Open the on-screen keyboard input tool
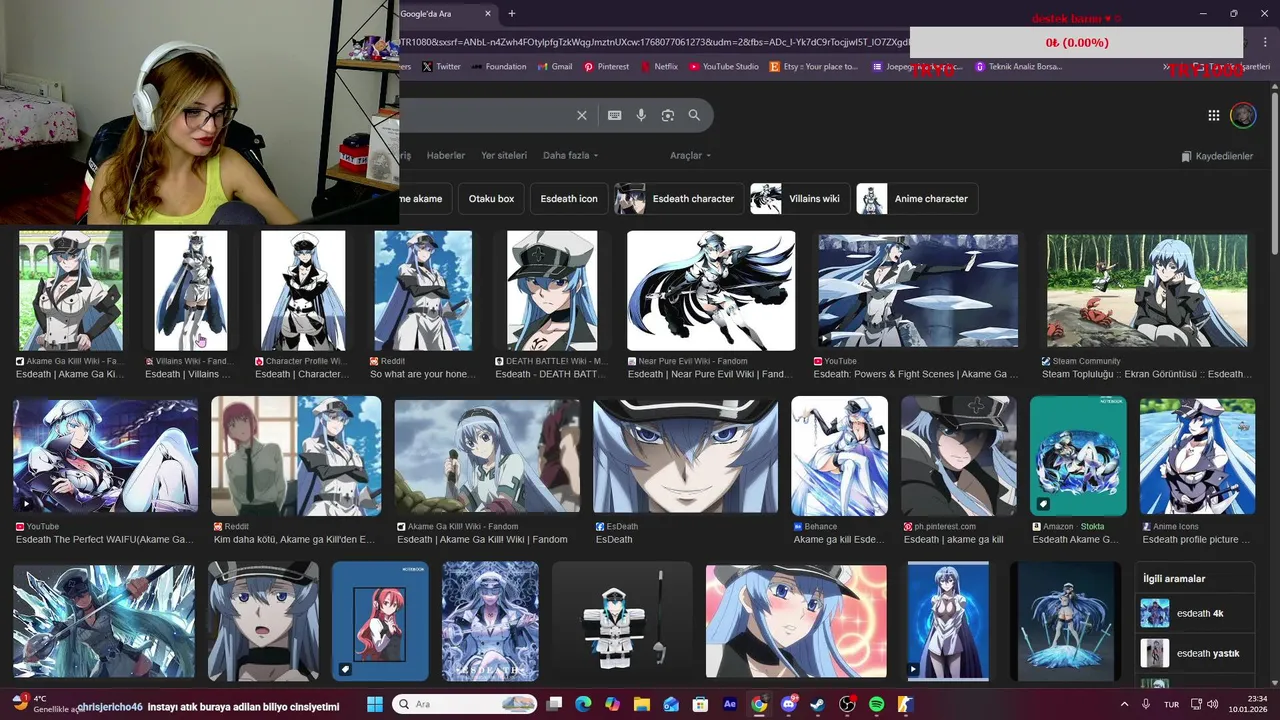 pos(614,115)
